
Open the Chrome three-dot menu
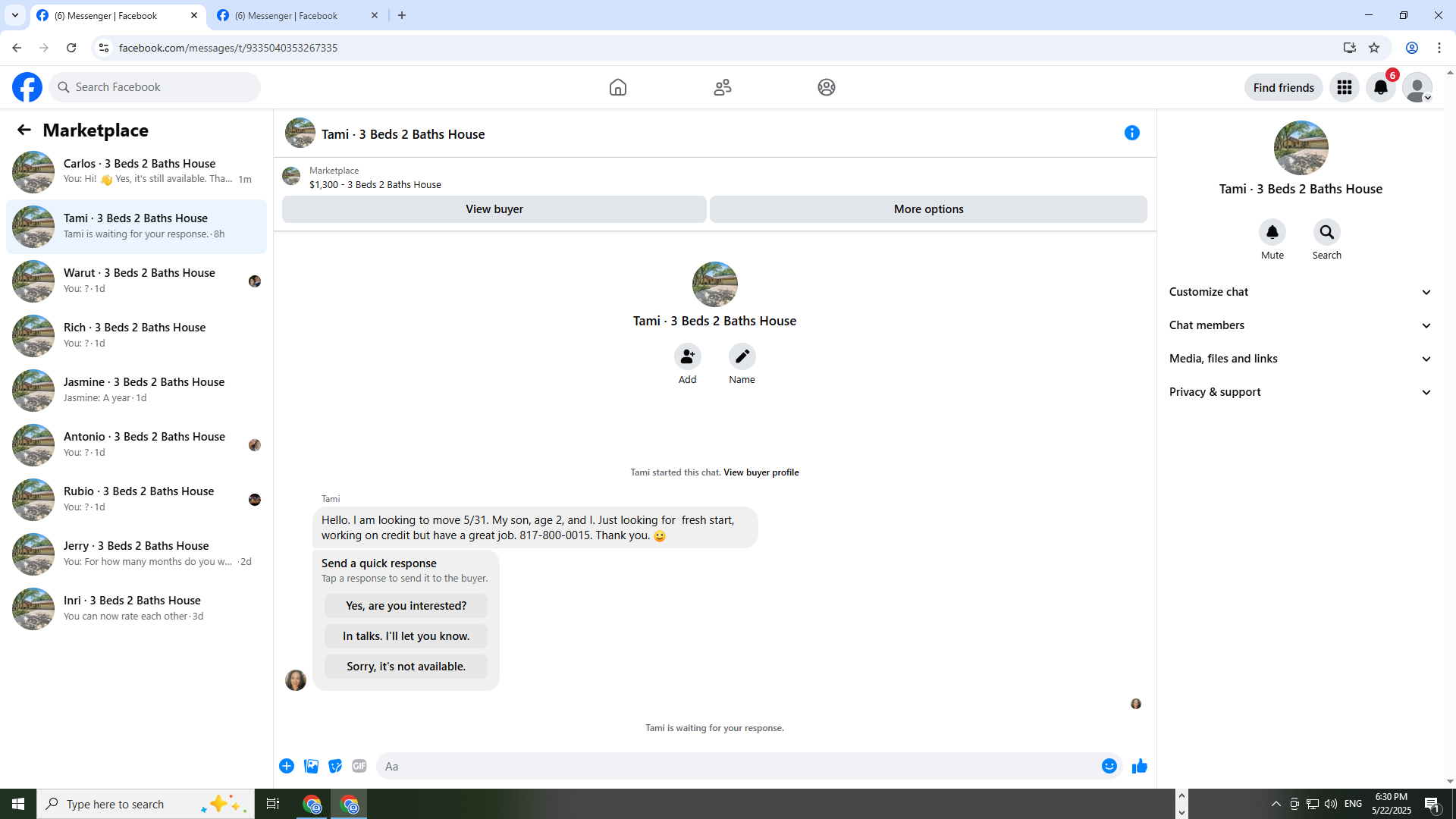(1439, 48)
